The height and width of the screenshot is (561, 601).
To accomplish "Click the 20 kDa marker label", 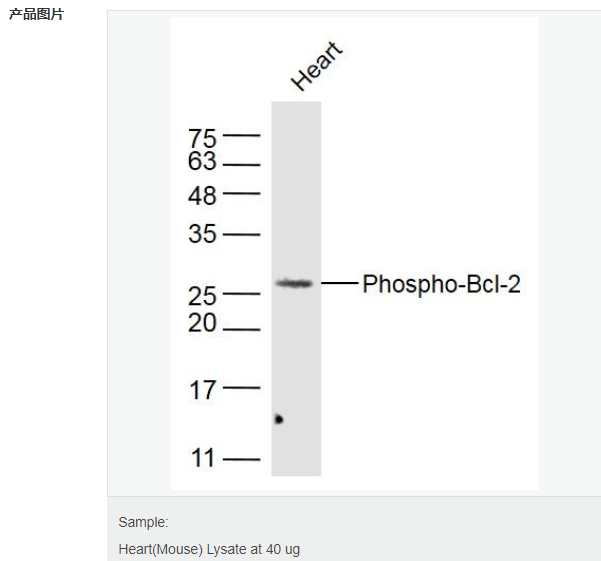I will pos(202,323).
